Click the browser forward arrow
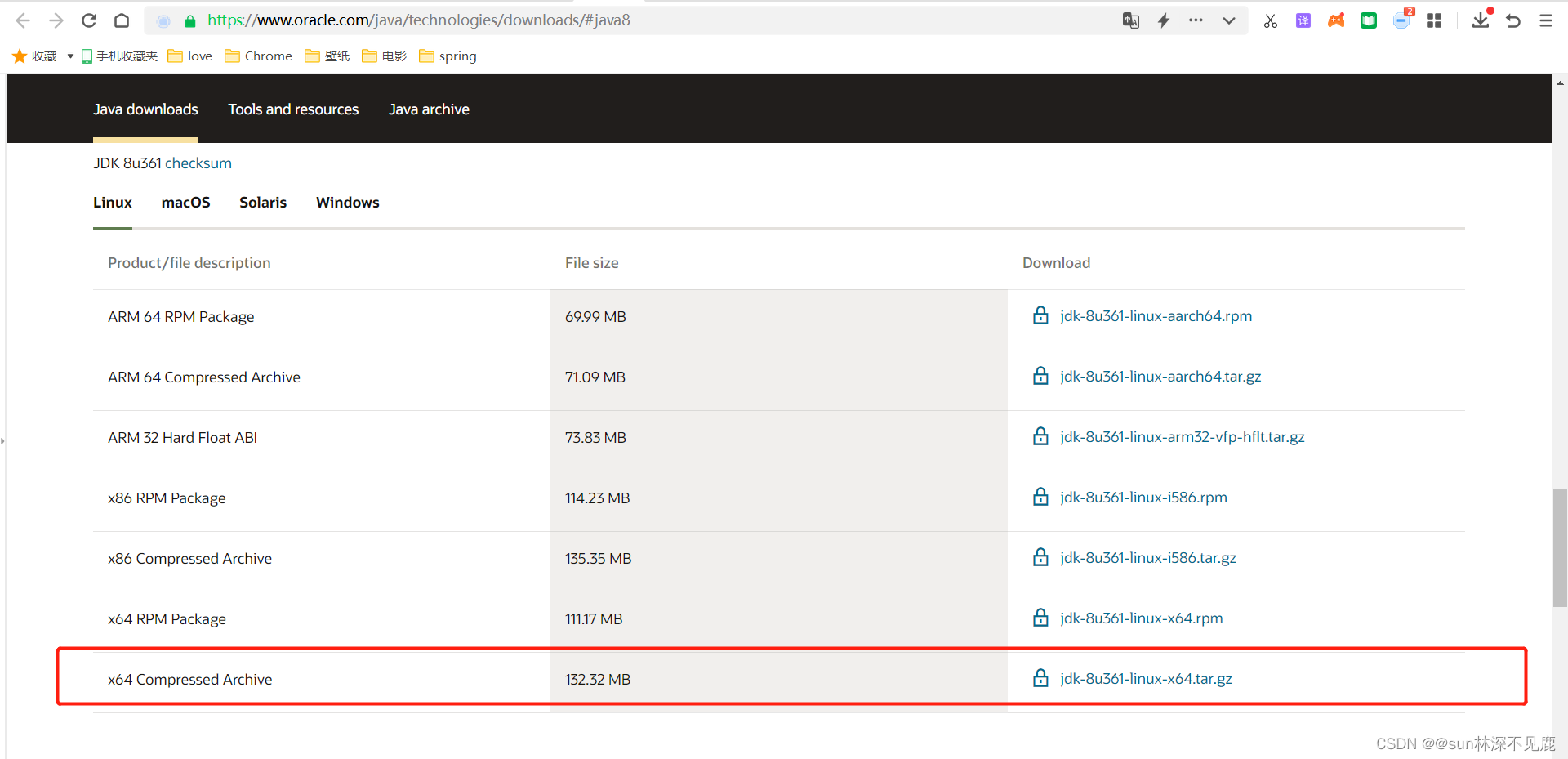Viewport: 1568px width, 759px height. coord(56,20)
